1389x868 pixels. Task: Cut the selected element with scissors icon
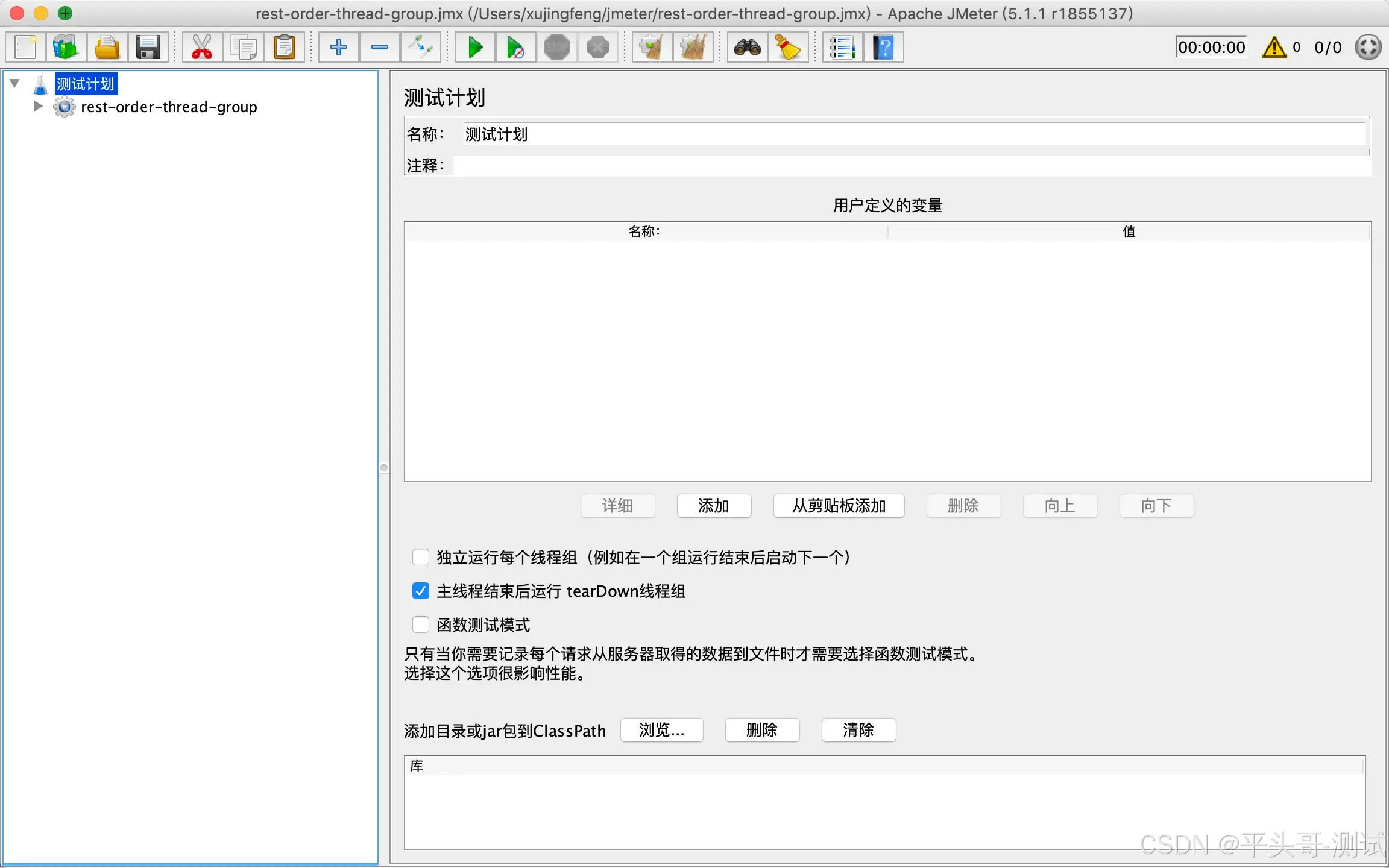tap(201, 46)
